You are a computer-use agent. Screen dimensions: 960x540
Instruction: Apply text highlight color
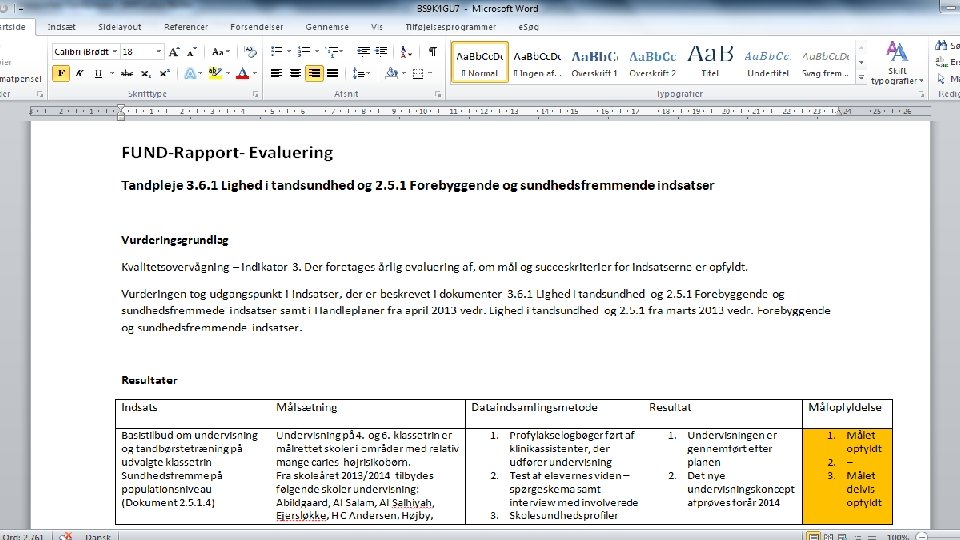click(214, 73)
